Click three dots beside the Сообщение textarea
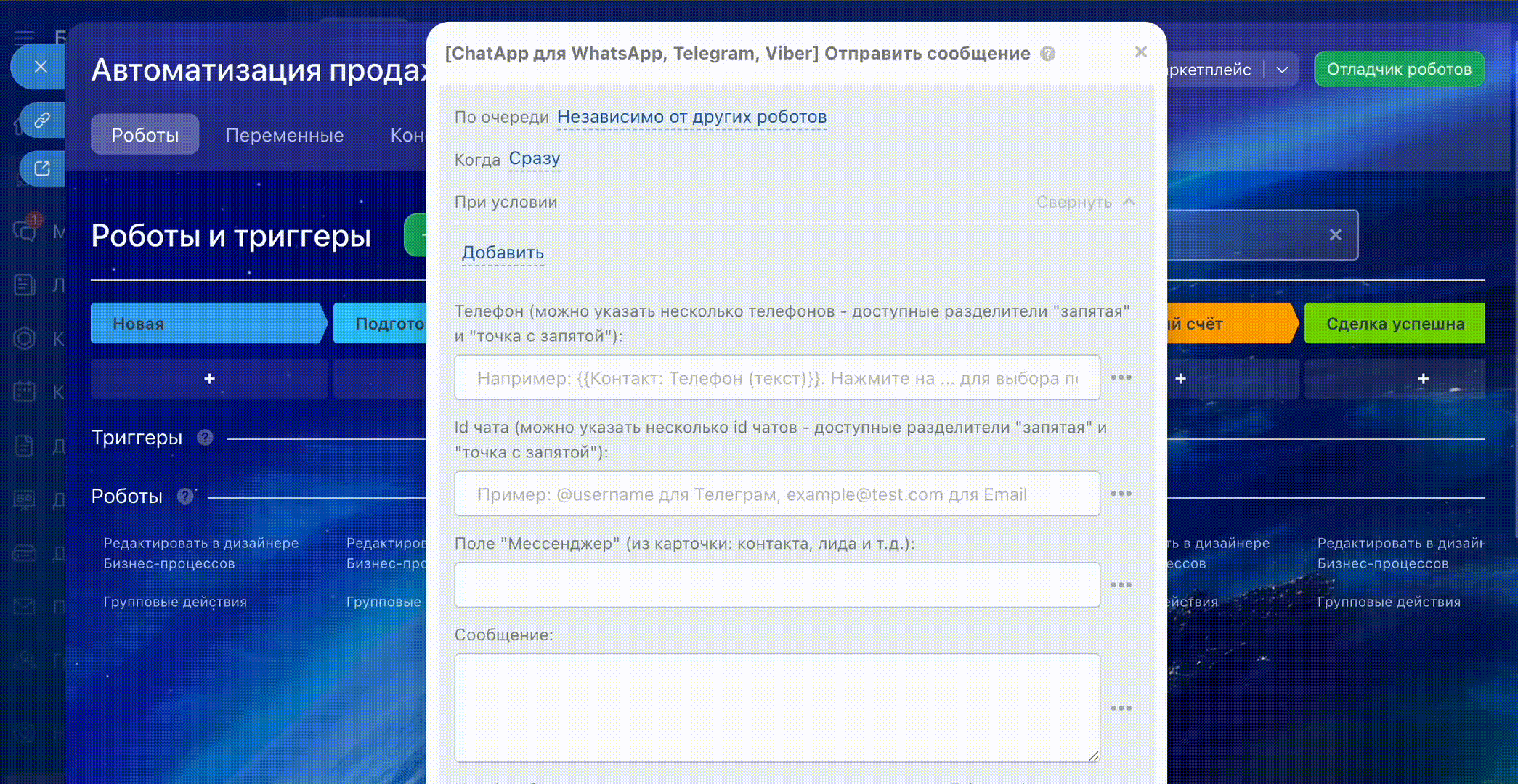This screenshot has height=784, width=1518. [1121, 708]
